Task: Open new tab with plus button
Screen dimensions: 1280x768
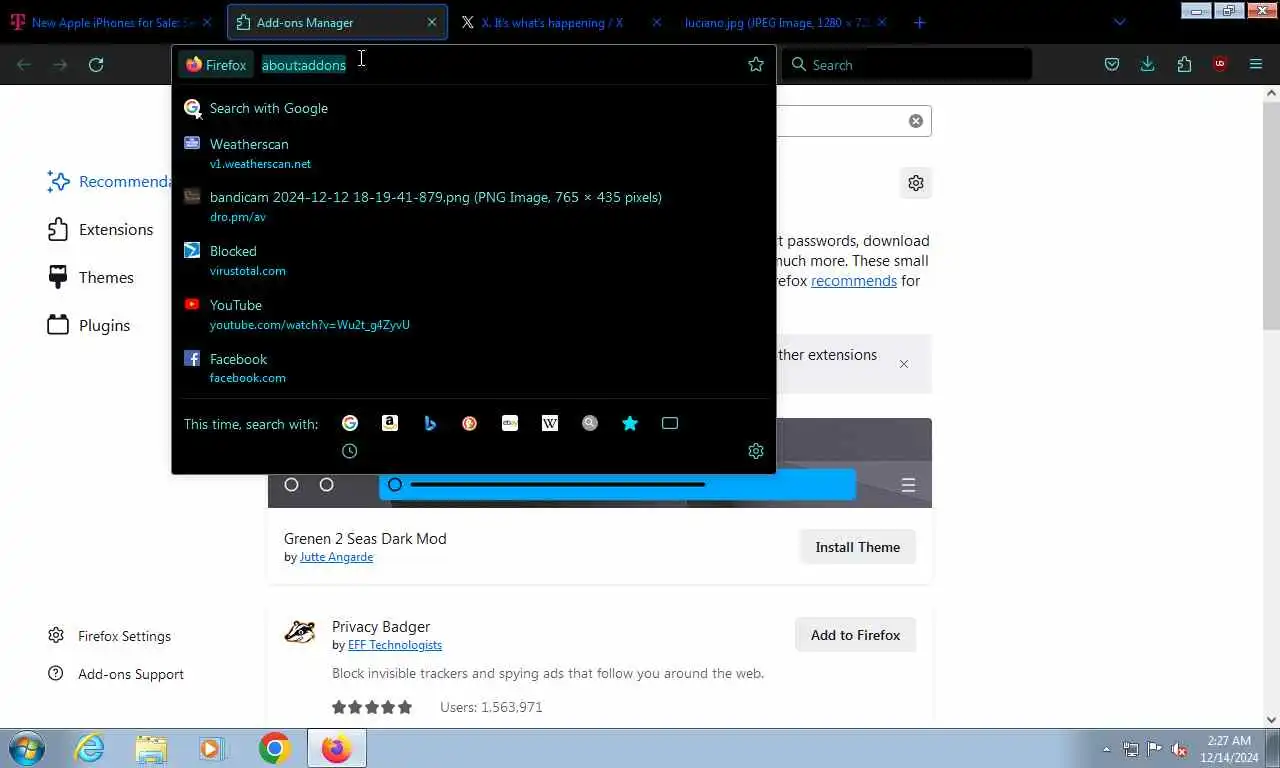Action: (x=920, y=22)
